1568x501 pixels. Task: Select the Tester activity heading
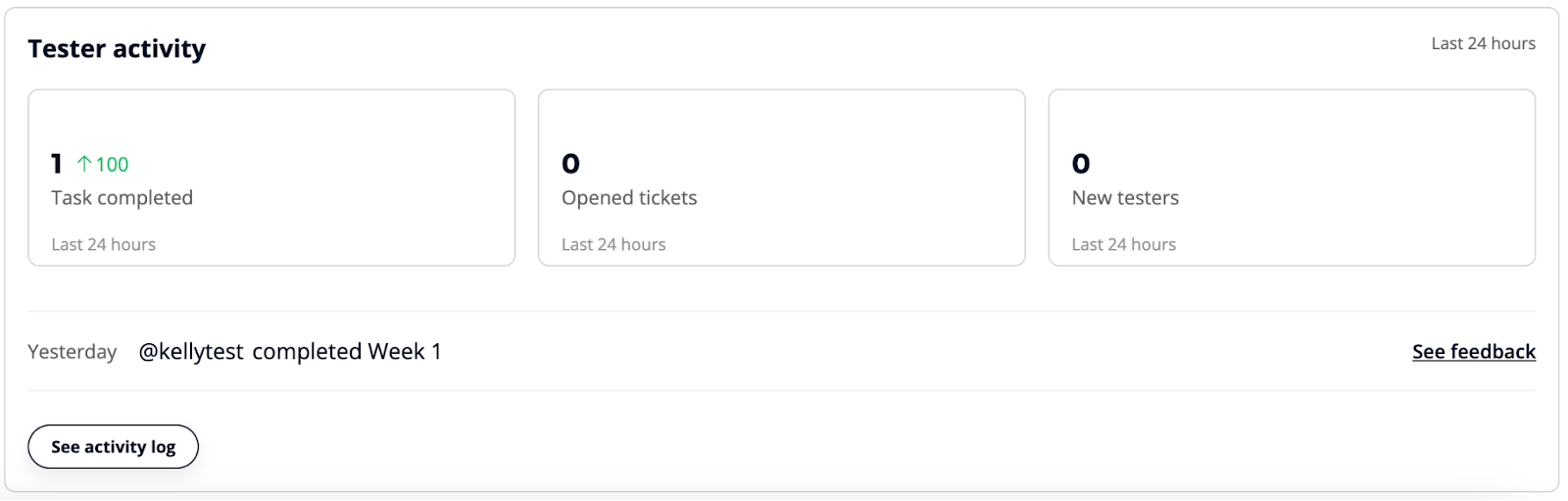117,49
